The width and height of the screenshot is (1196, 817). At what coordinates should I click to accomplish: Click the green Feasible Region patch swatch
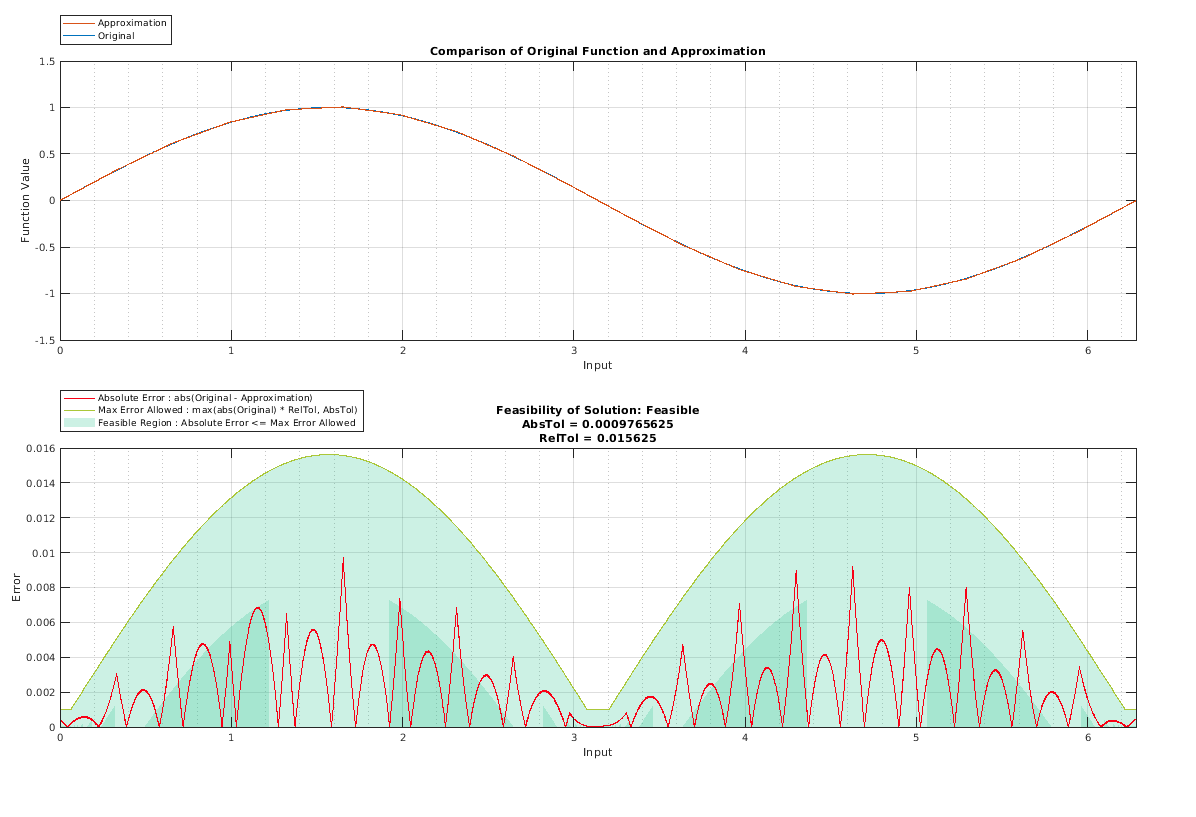[79, 423]
